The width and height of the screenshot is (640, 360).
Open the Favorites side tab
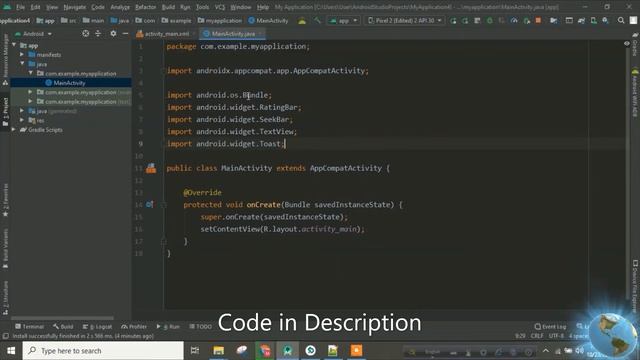point(5,200)
